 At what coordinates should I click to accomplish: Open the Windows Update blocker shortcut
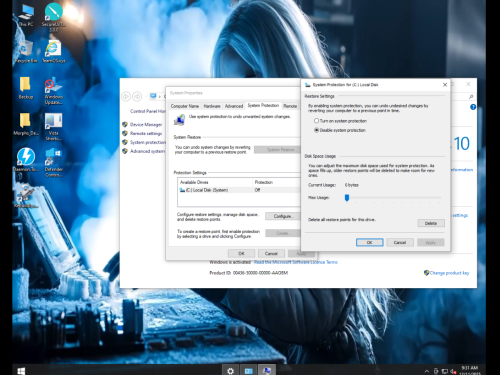click(x=53, y=91)
